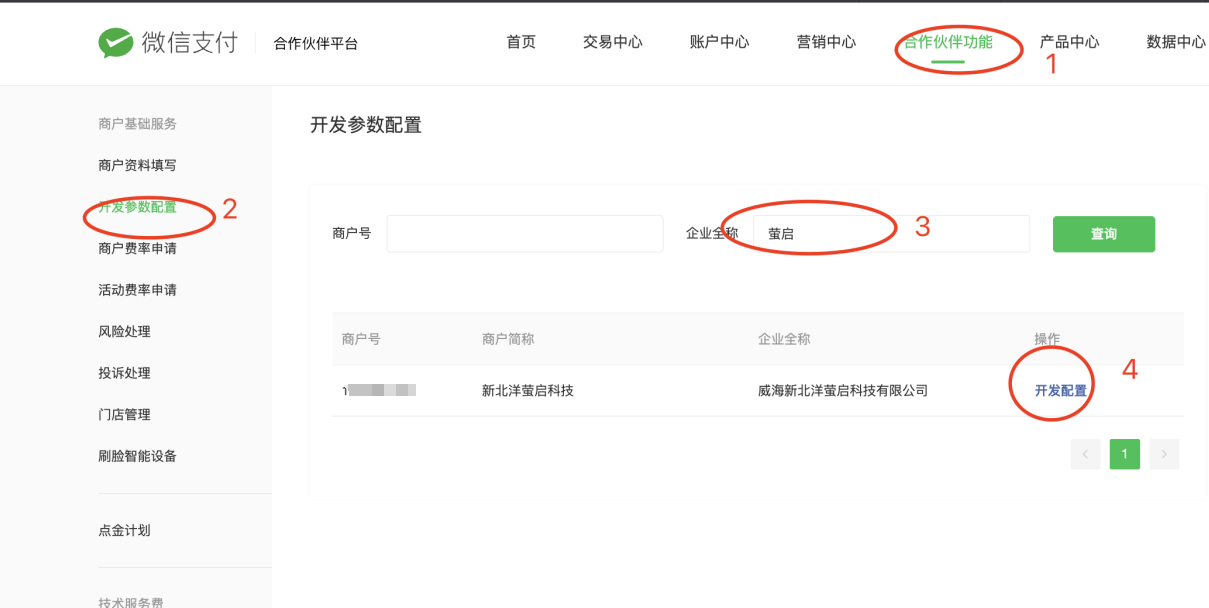Switch to 交易中心 in top navigation

(613, 42)
